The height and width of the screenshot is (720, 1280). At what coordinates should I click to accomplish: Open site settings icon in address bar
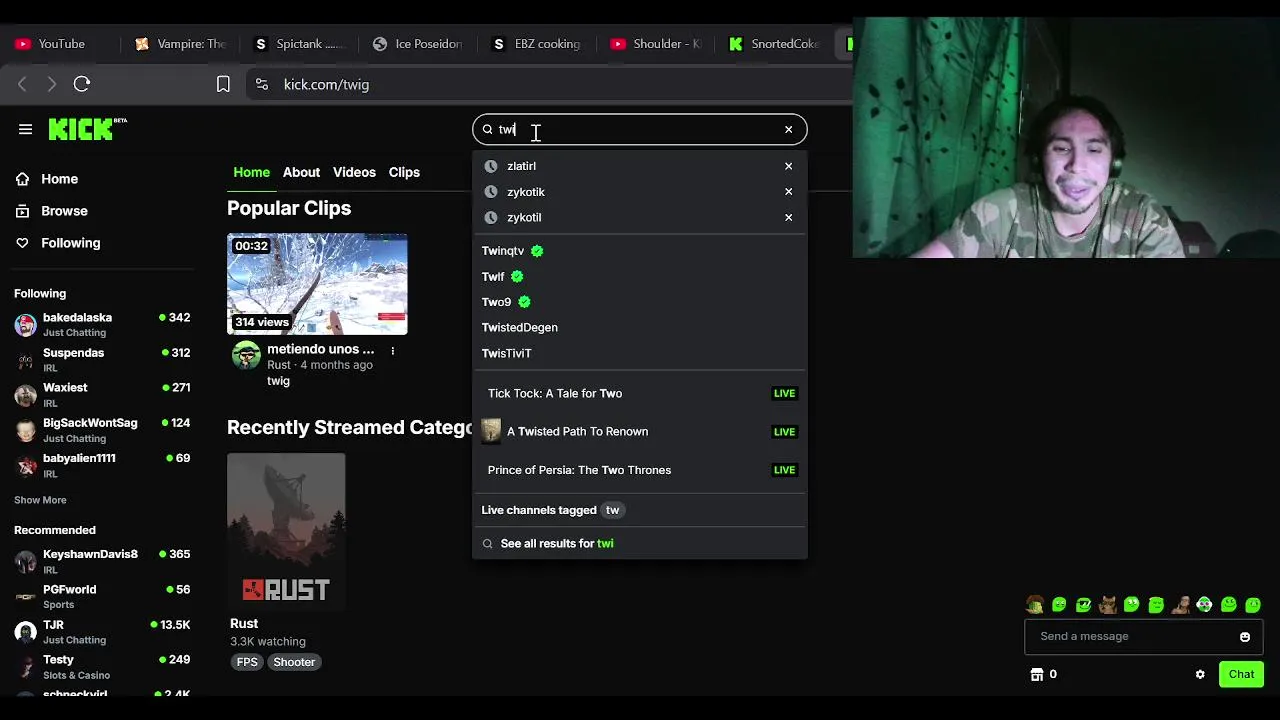(x=262, y=84)
